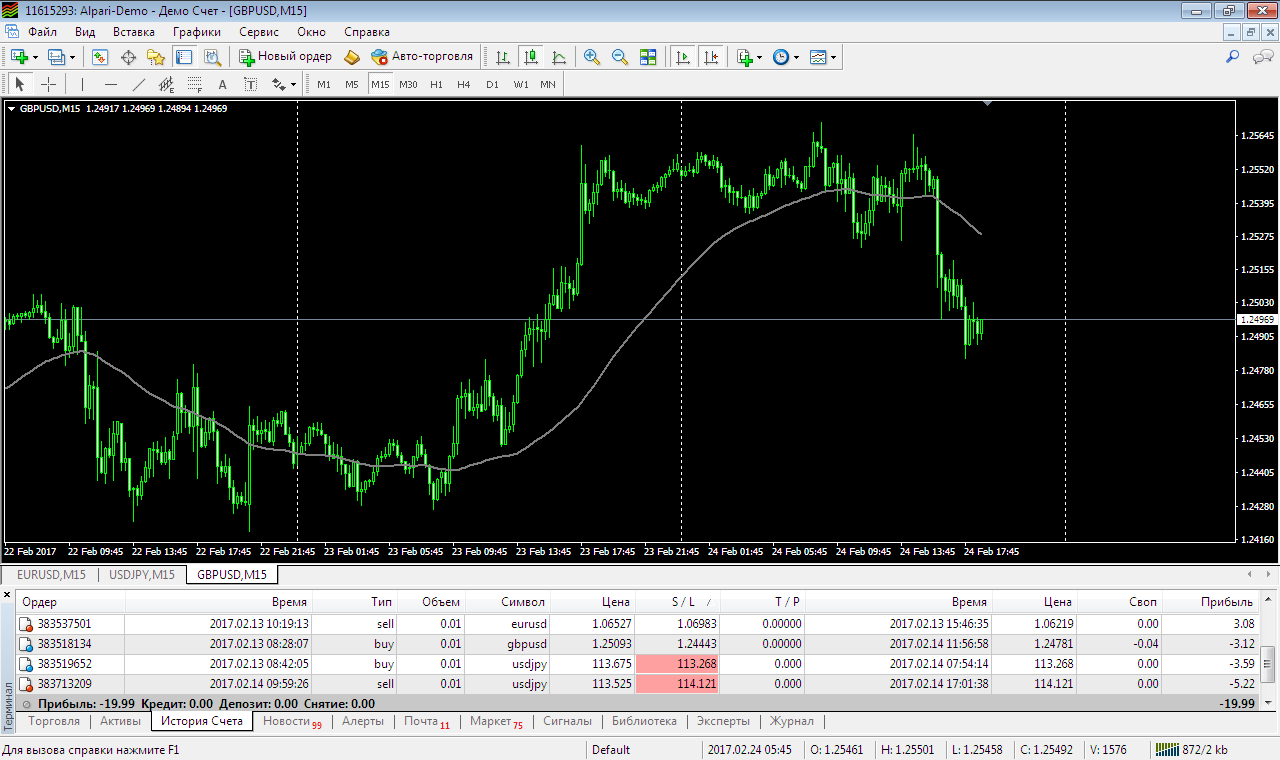Image resolution: width=1280 pixels, height=760 pixels.
Task: Select the Vertical line tool
Action: click(82, 84)
